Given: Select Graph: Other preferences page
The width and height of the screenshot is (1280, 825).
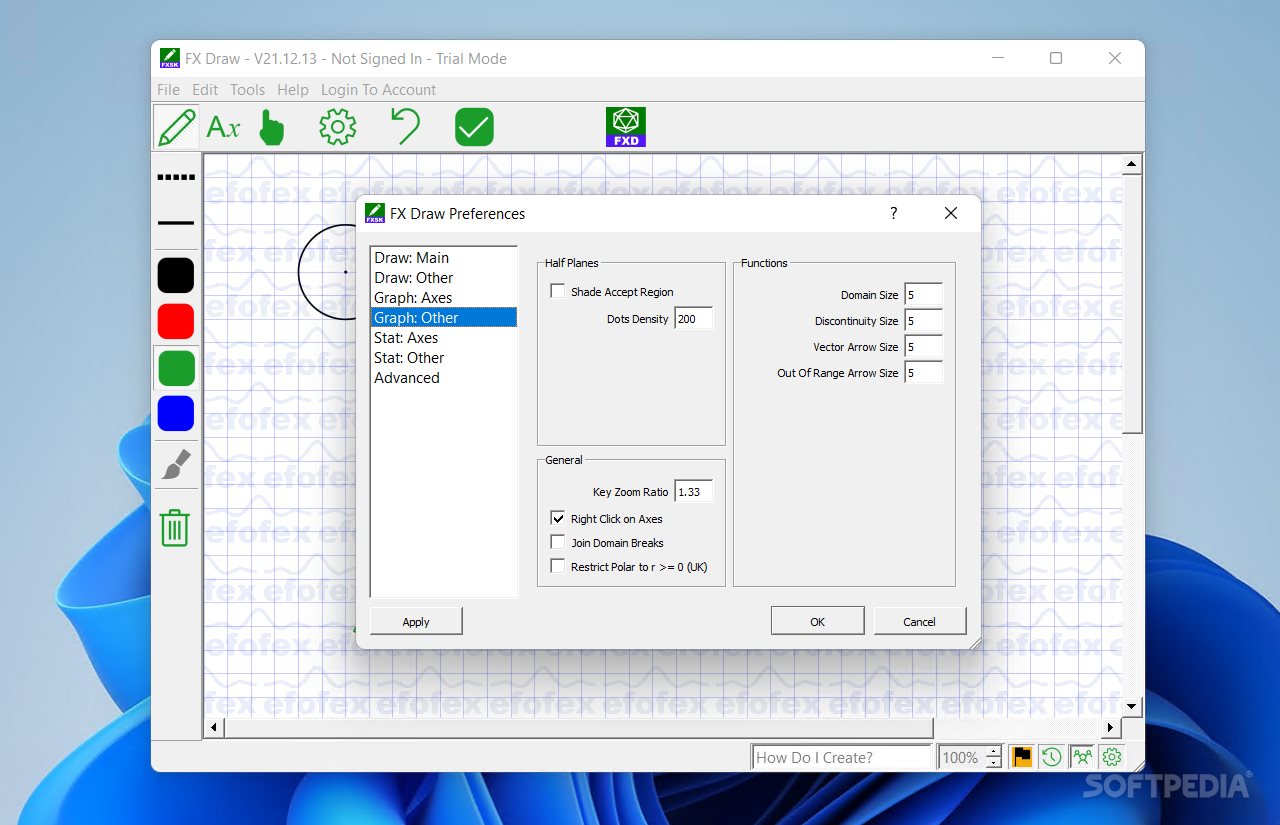Looking at the screenshot, I should pyautogui.click(x=444, y=318).
